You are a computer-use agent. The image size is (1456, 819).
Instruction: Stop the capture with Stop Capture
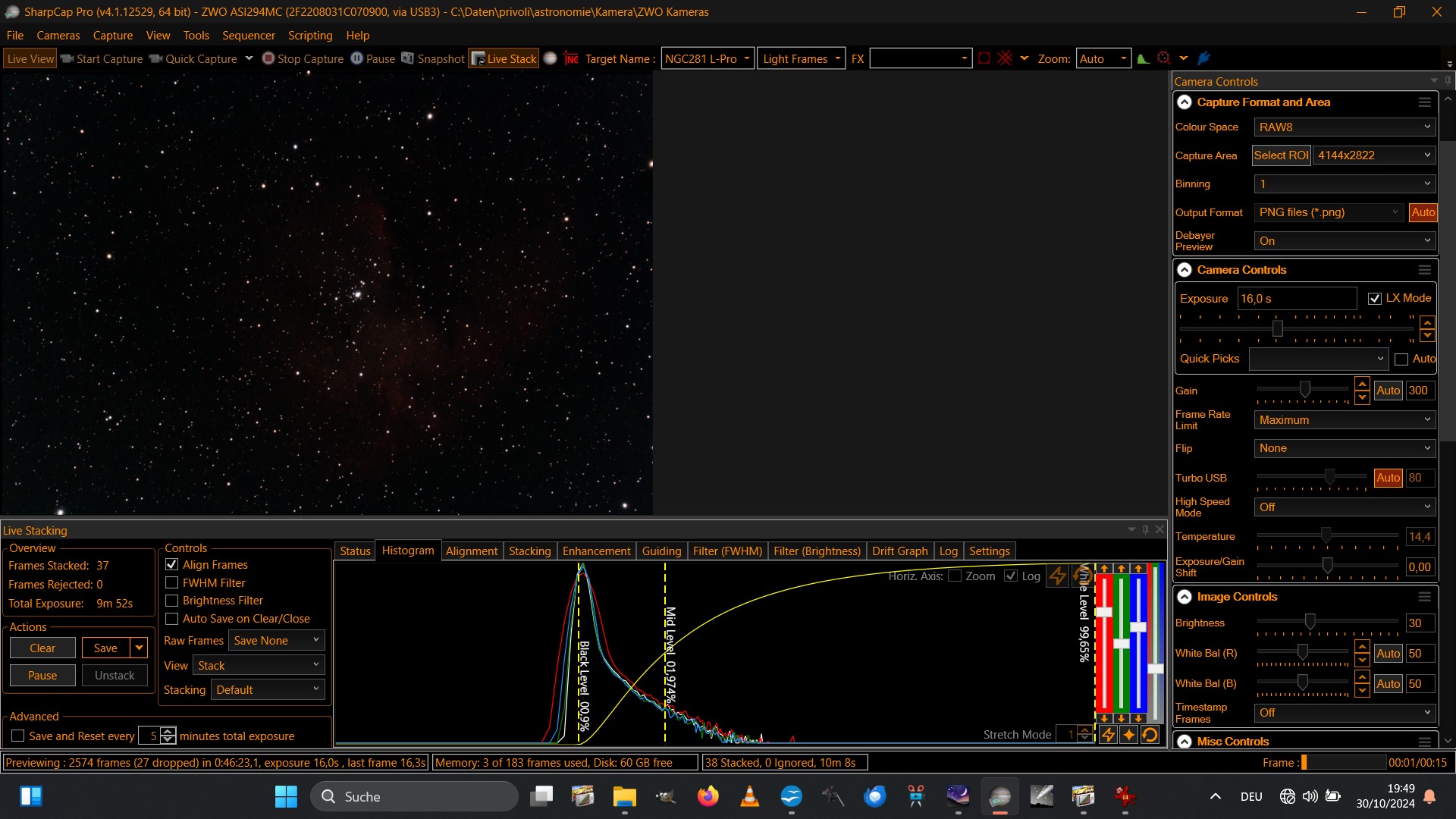coord(303,58)
